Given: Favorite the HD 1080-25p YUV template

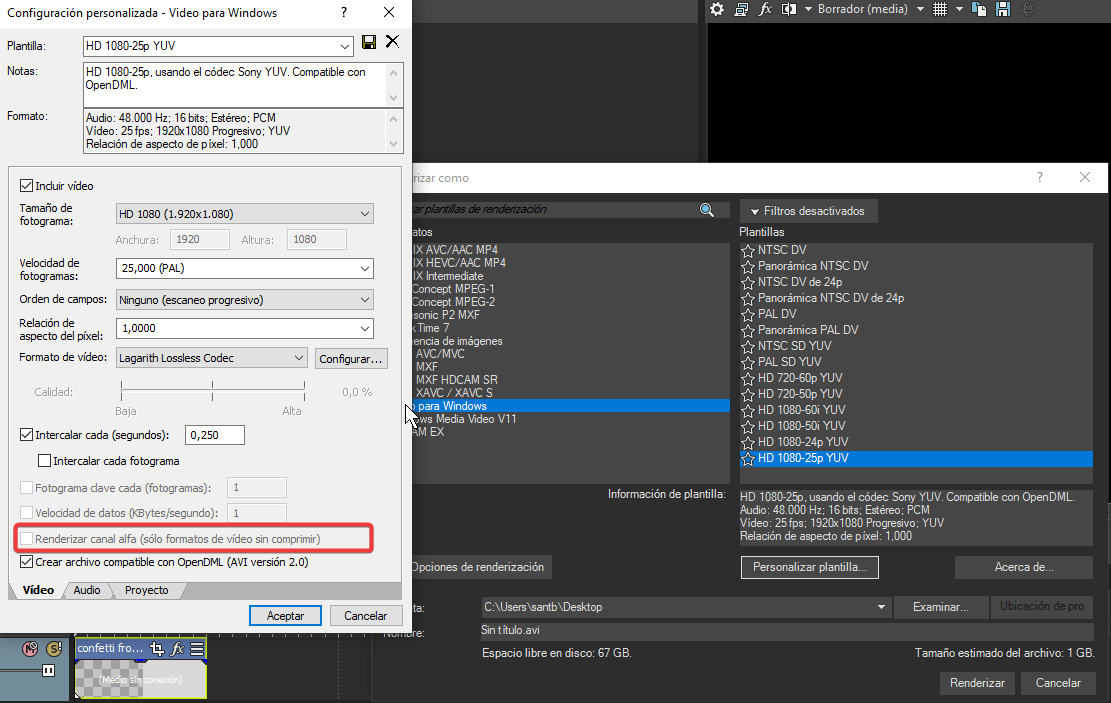Looking at the screenshot, I should point(748,459).
